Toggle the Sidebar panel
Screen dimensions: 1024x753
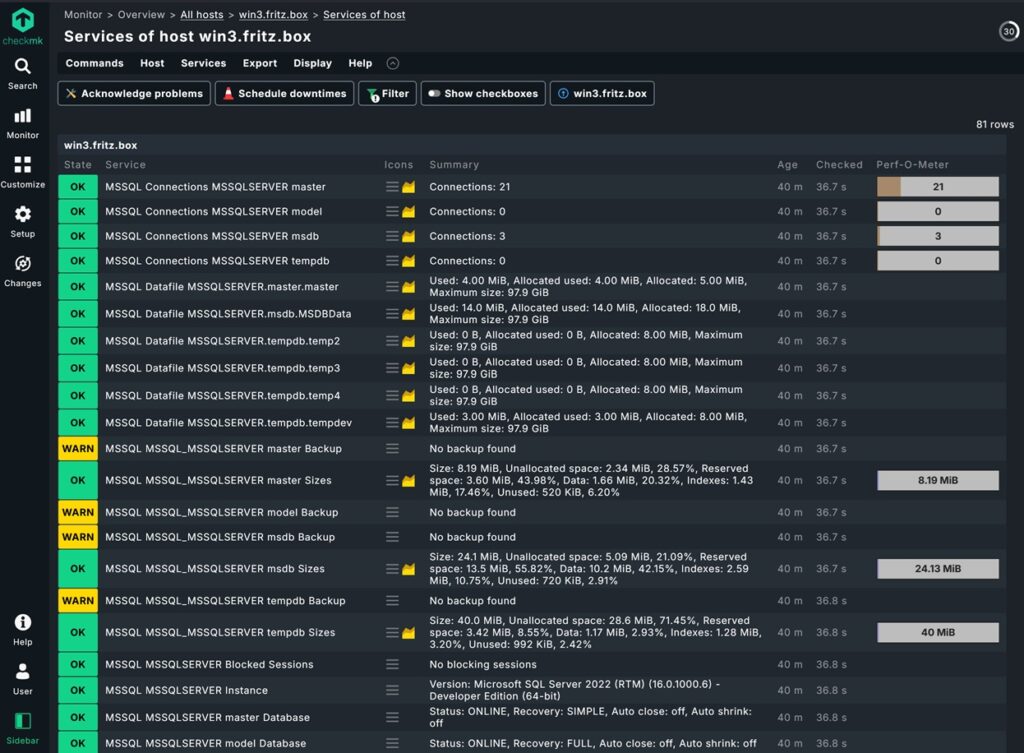click(x=23, y=728)
